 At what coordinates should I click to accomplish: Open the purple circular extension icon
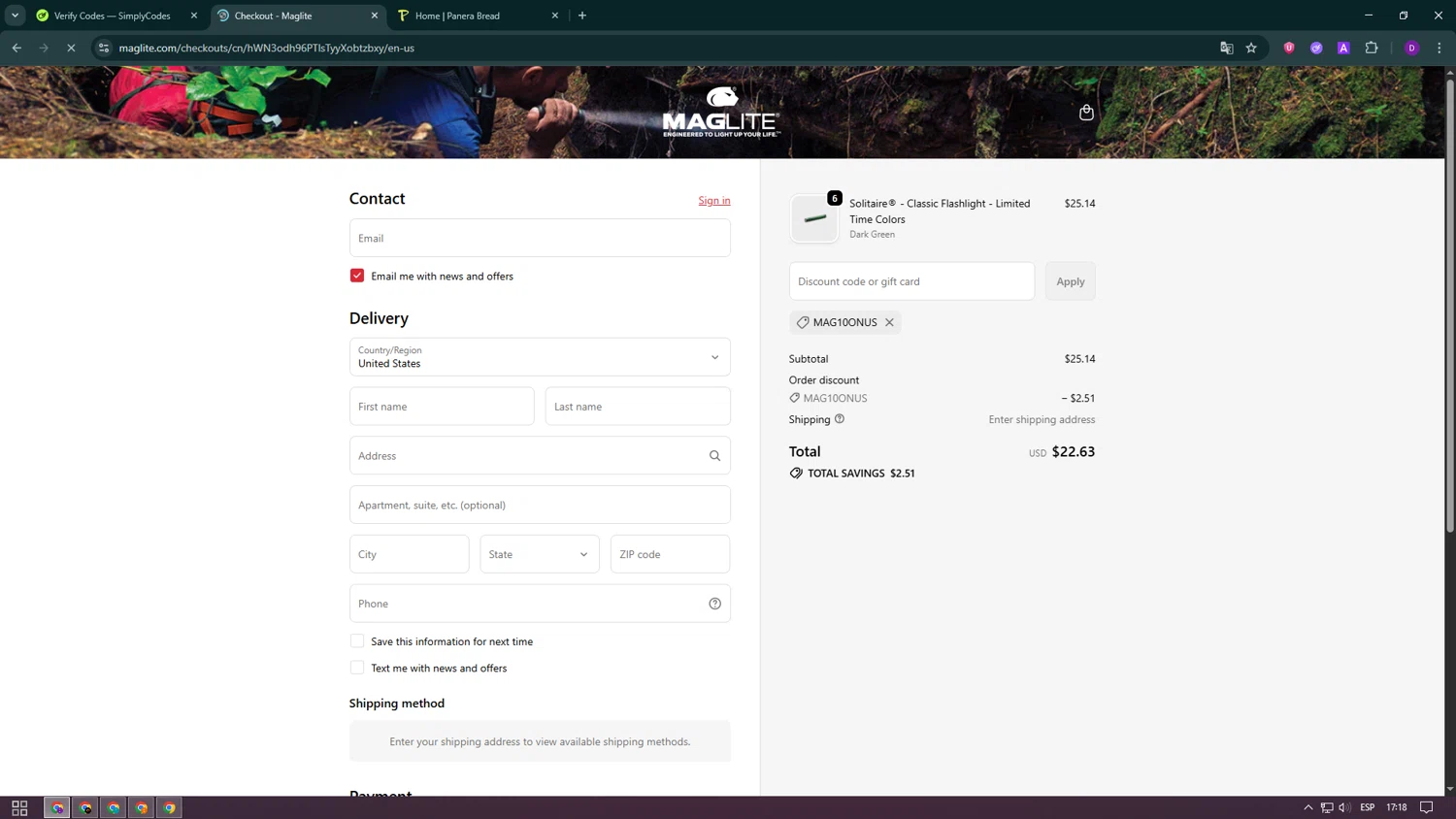click(x=1316, y=48)
